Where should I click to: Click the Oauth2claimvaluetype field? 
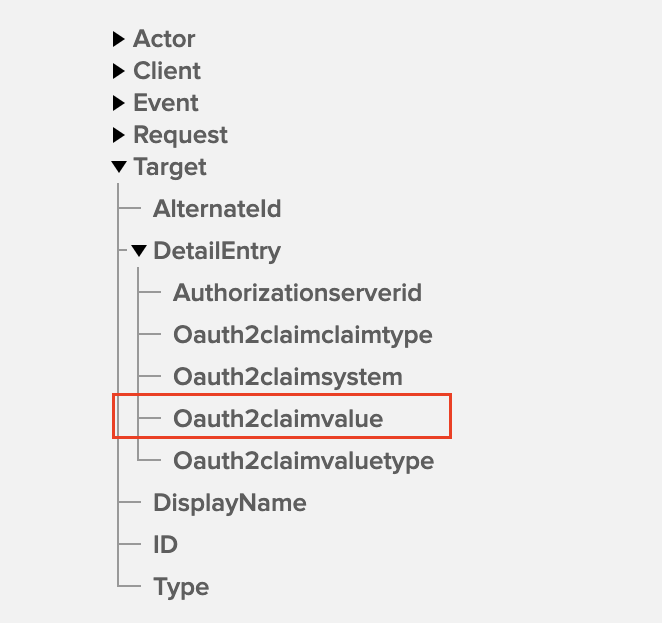(303, 461)
